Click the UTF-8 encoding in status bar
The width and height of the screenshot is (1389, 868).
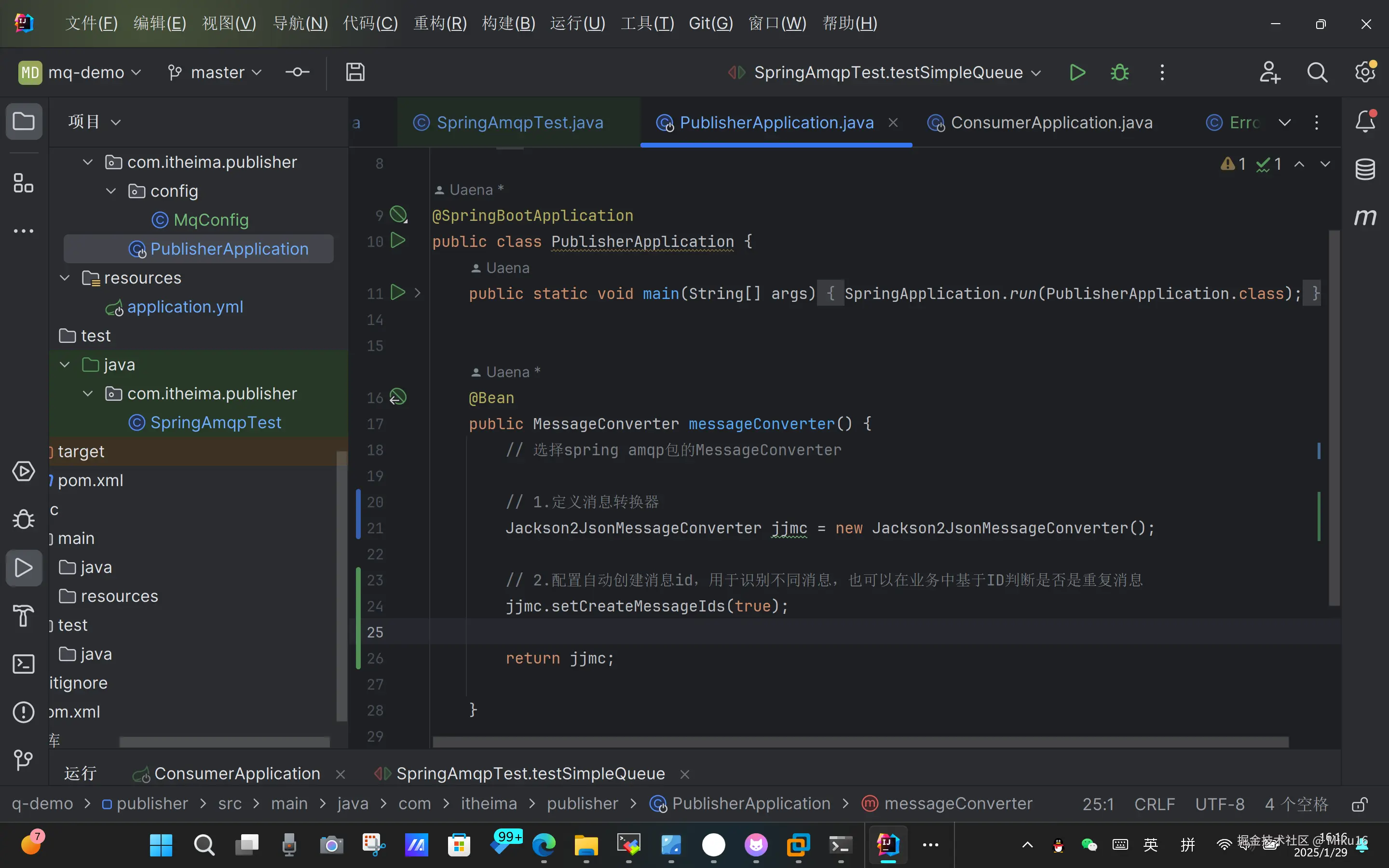point(1220,804)
